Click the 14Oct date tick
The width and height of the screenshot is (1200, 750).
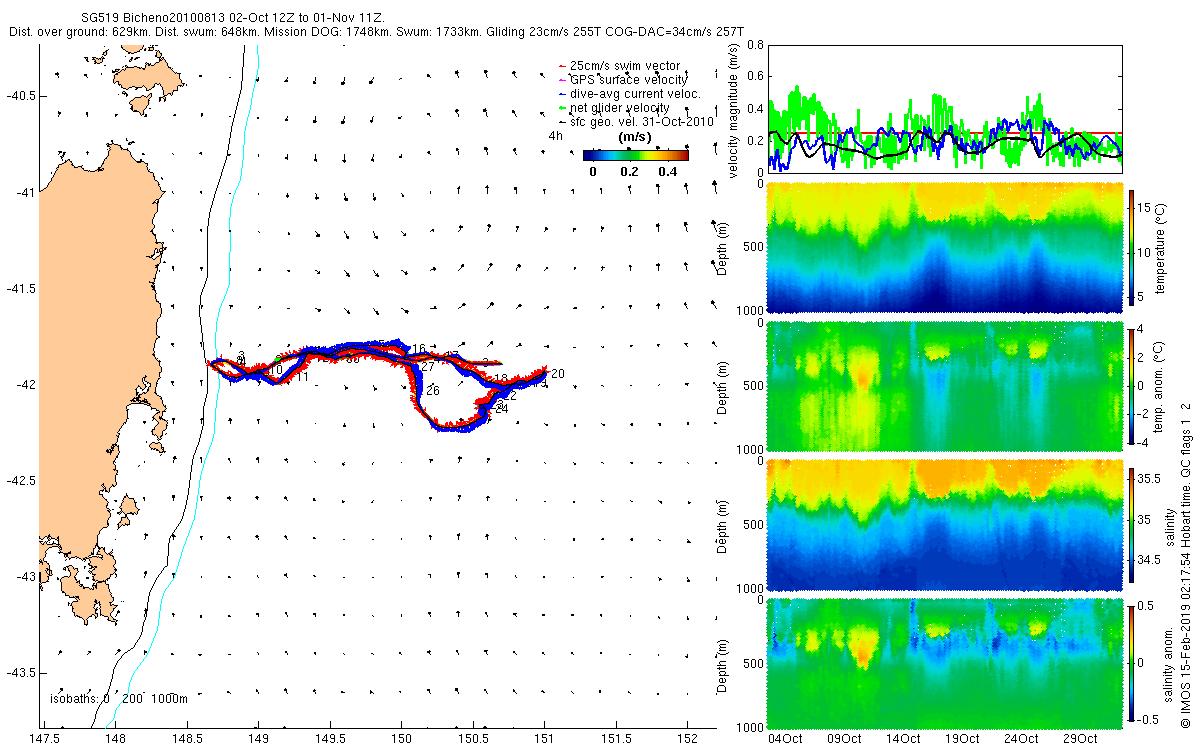[x=904, y=739]
